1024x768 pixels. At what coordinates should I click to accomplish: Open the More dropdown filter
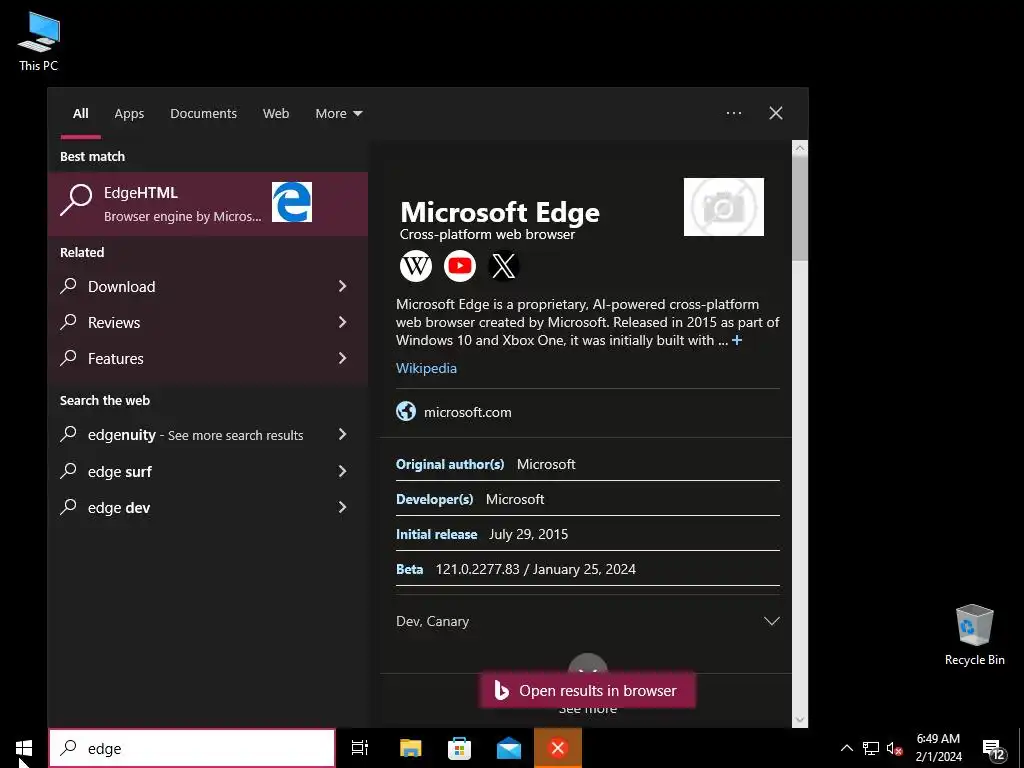[338, 113]
